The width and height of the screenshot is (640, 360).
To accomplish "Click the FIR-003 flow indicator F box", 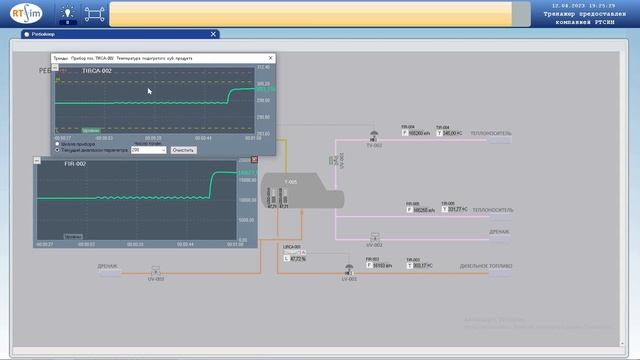I will click(369, 265).
